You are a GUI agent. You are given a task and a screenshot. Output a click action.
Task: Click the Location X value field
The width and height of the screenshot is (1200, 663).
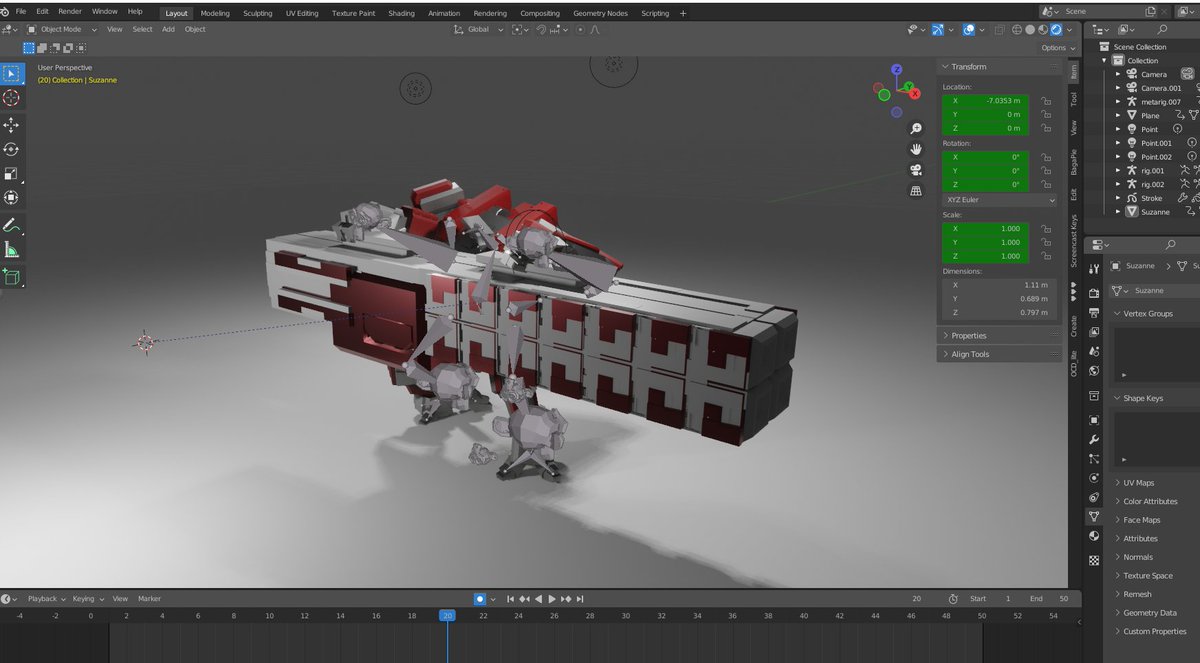[x=985, y=101]
